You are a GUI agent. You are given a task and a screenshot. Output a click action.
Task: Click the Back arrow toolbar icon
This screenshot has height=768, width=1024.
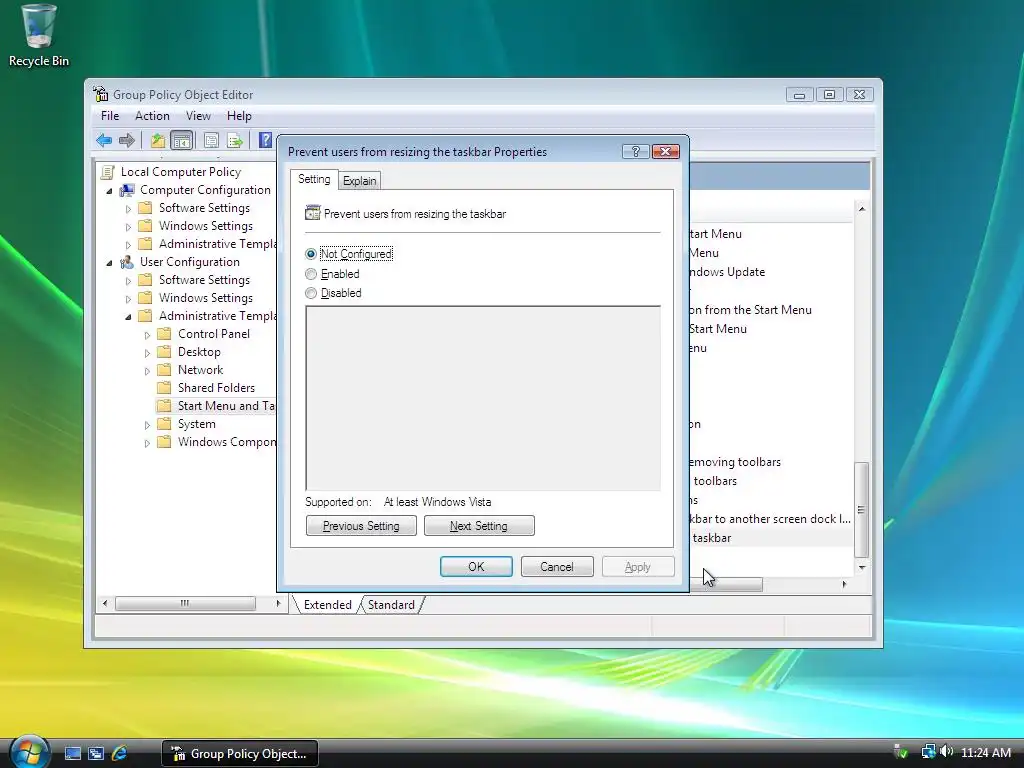pyautogui.click(x=104, y=140)
